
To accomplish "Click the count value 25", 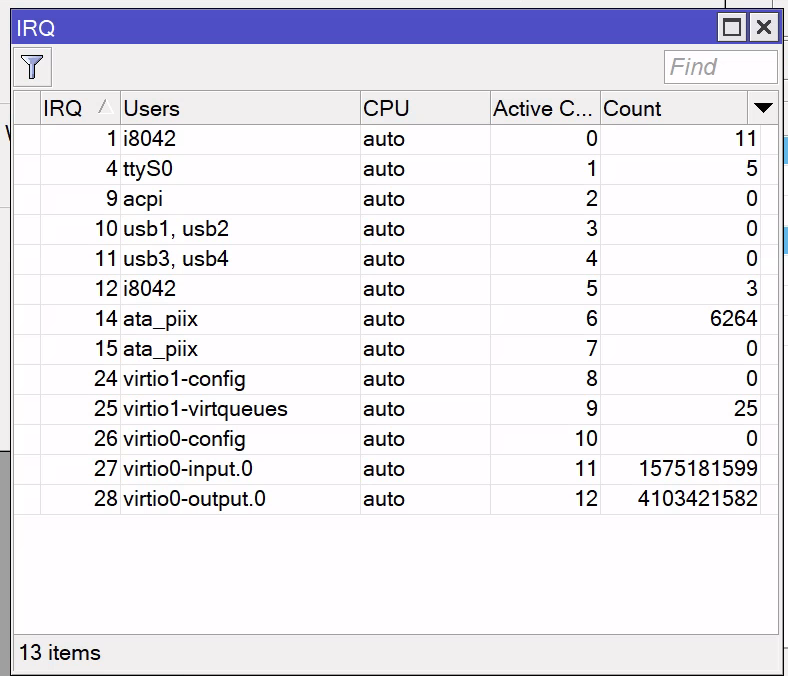I will click(x=745, y=409).
